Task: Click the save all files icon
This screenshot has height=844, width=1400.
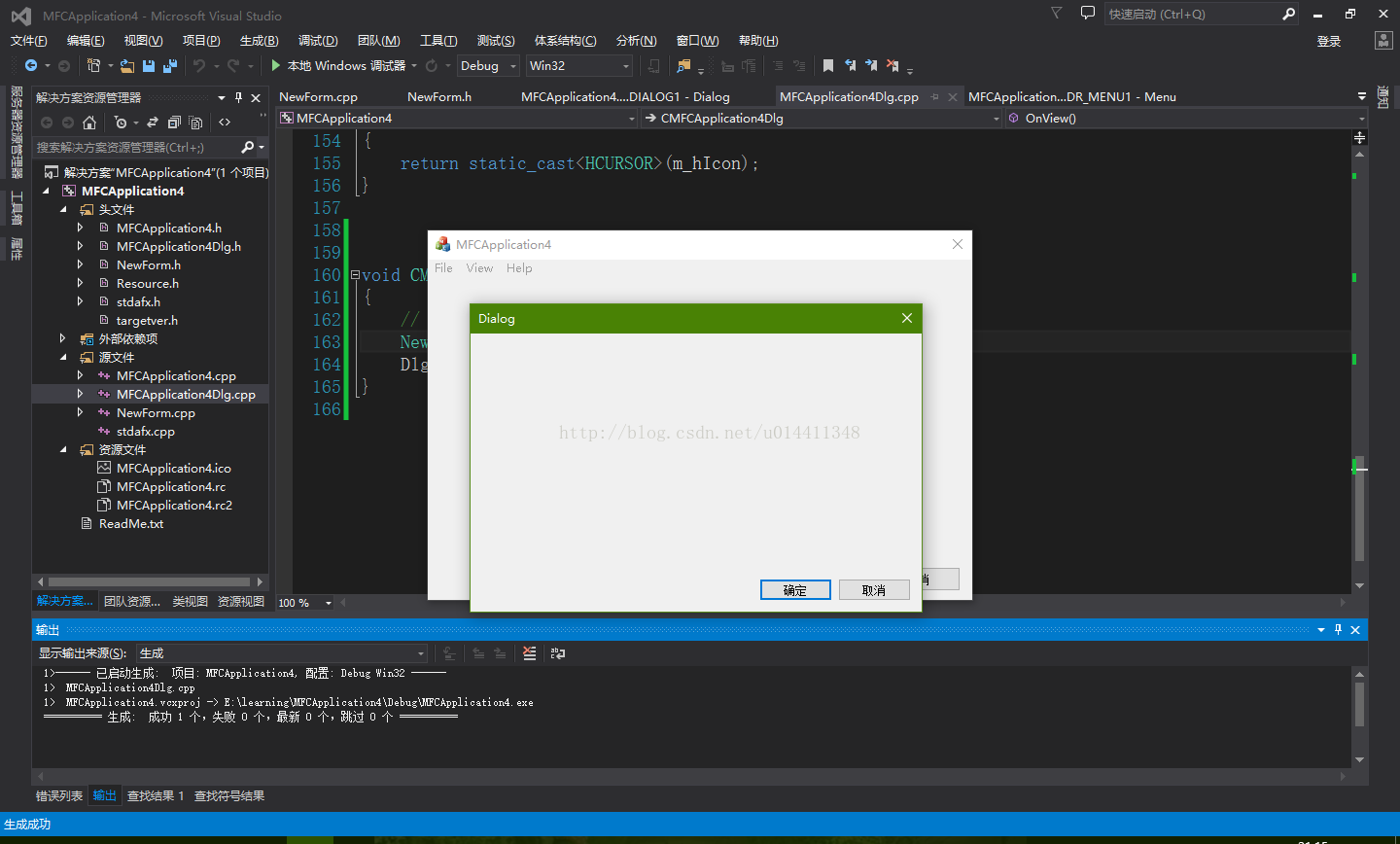Action: coord(170,66)
